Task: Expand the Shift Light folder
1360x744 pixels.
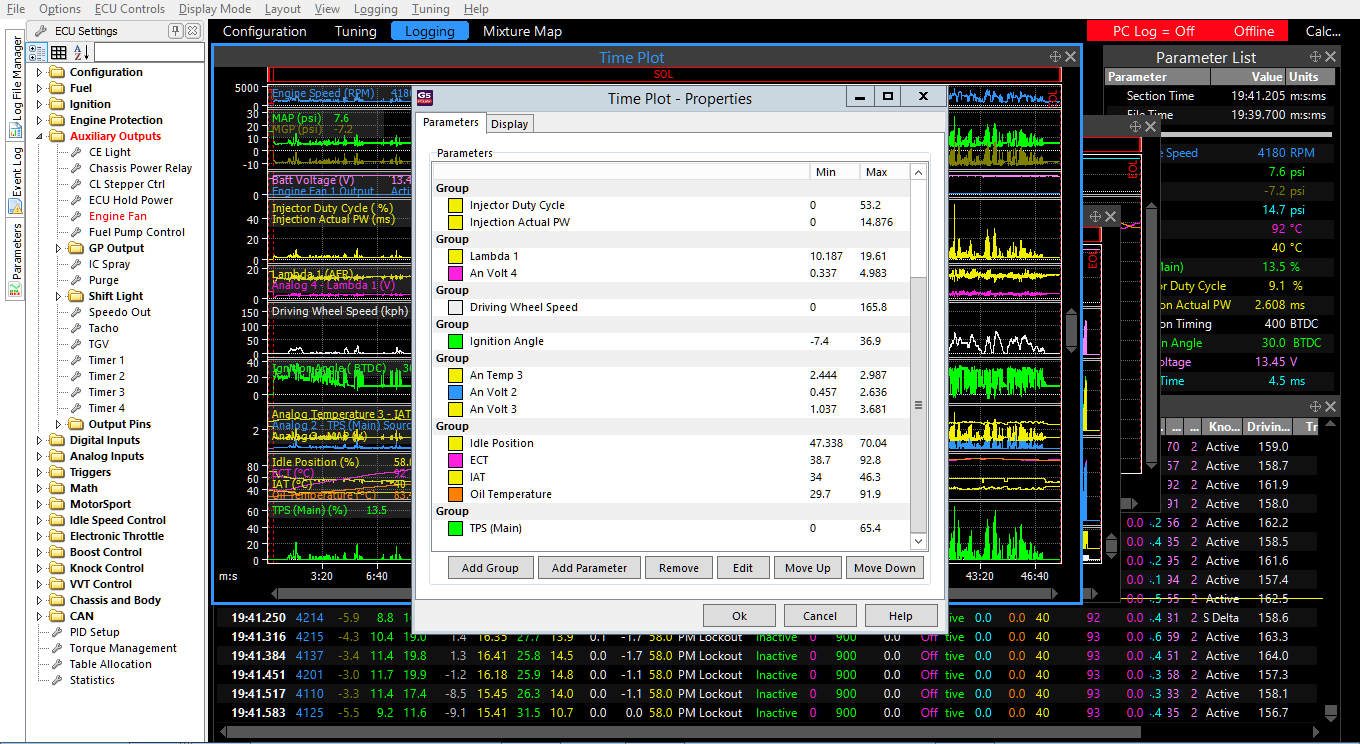Action: (59, 296)
